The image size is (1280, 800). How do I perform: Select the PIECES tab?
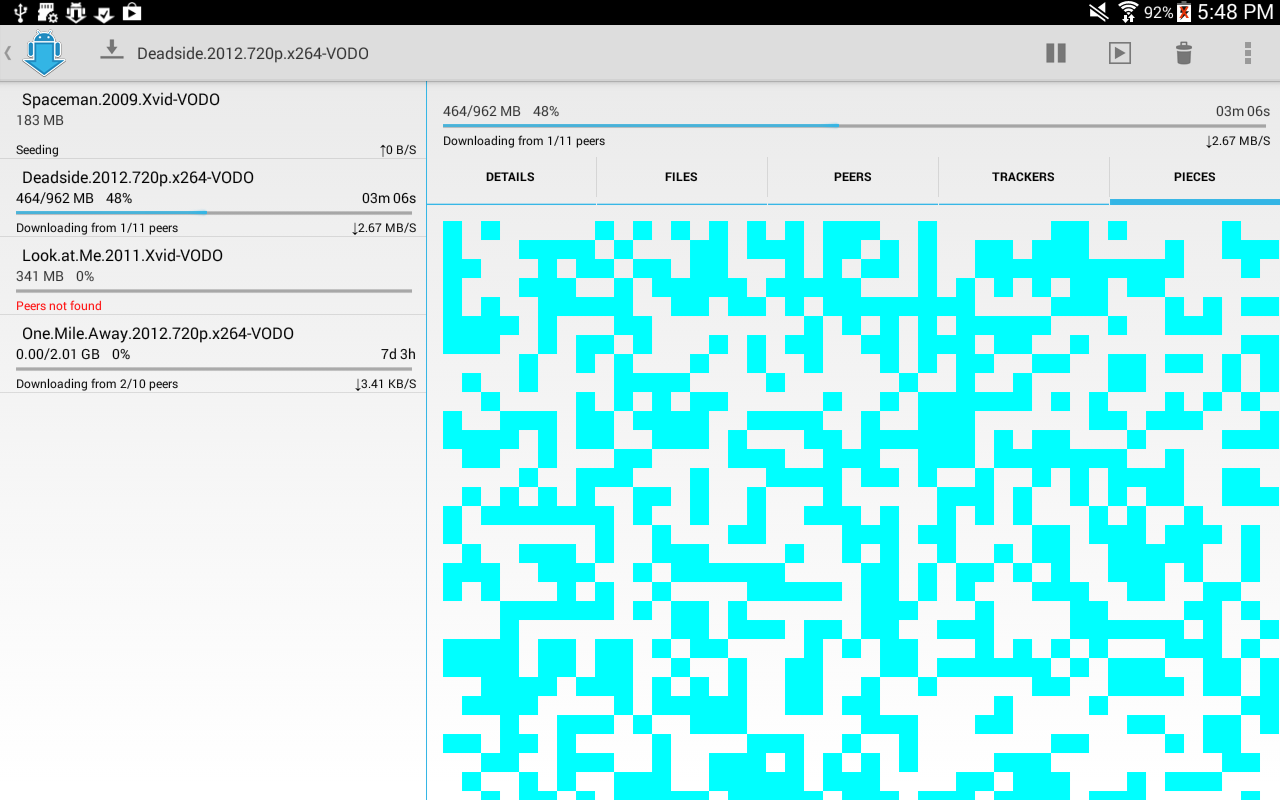click(x=1194, y=177)
